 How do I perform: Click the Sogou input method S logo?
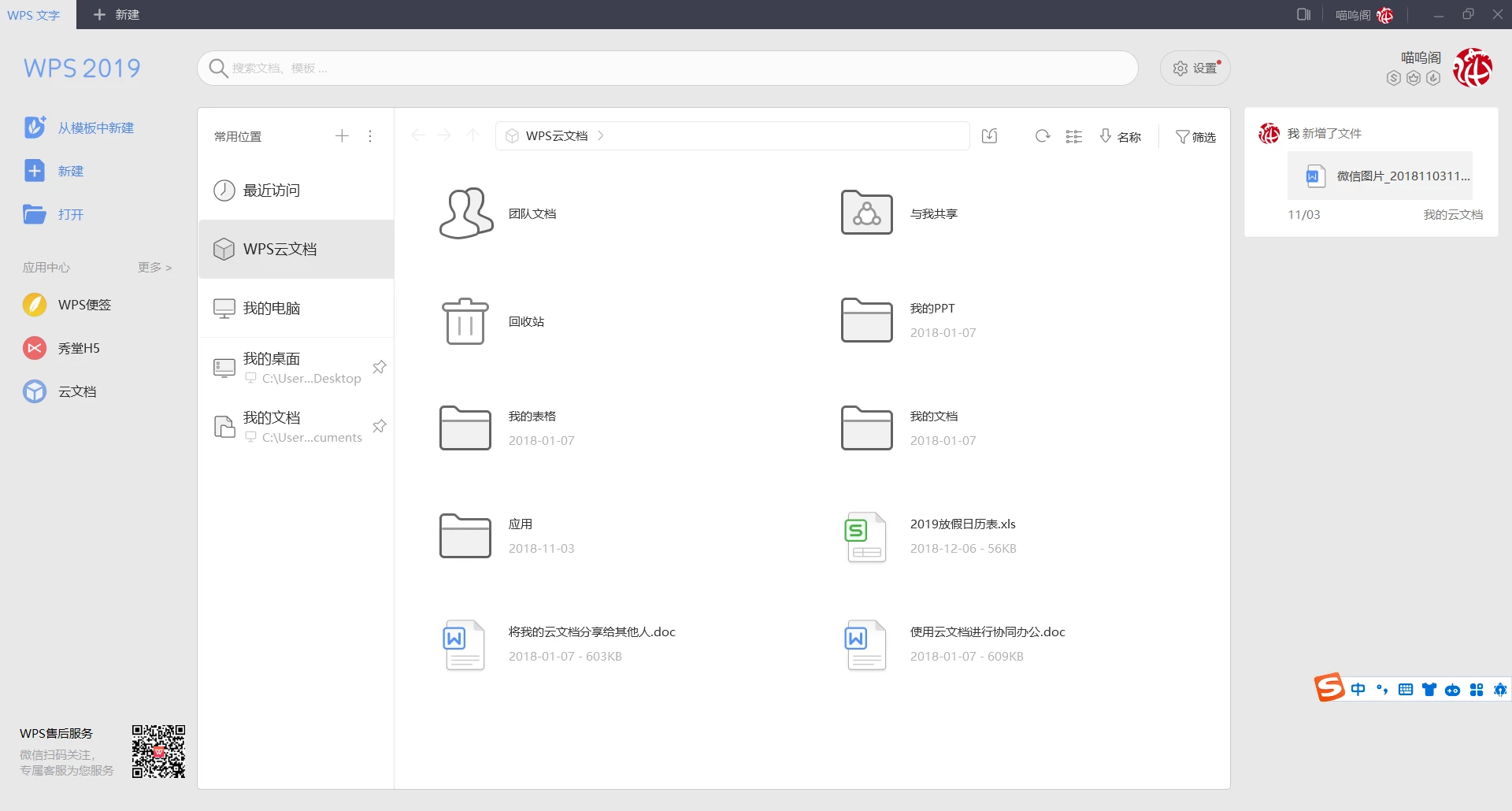coord(1329,687)
